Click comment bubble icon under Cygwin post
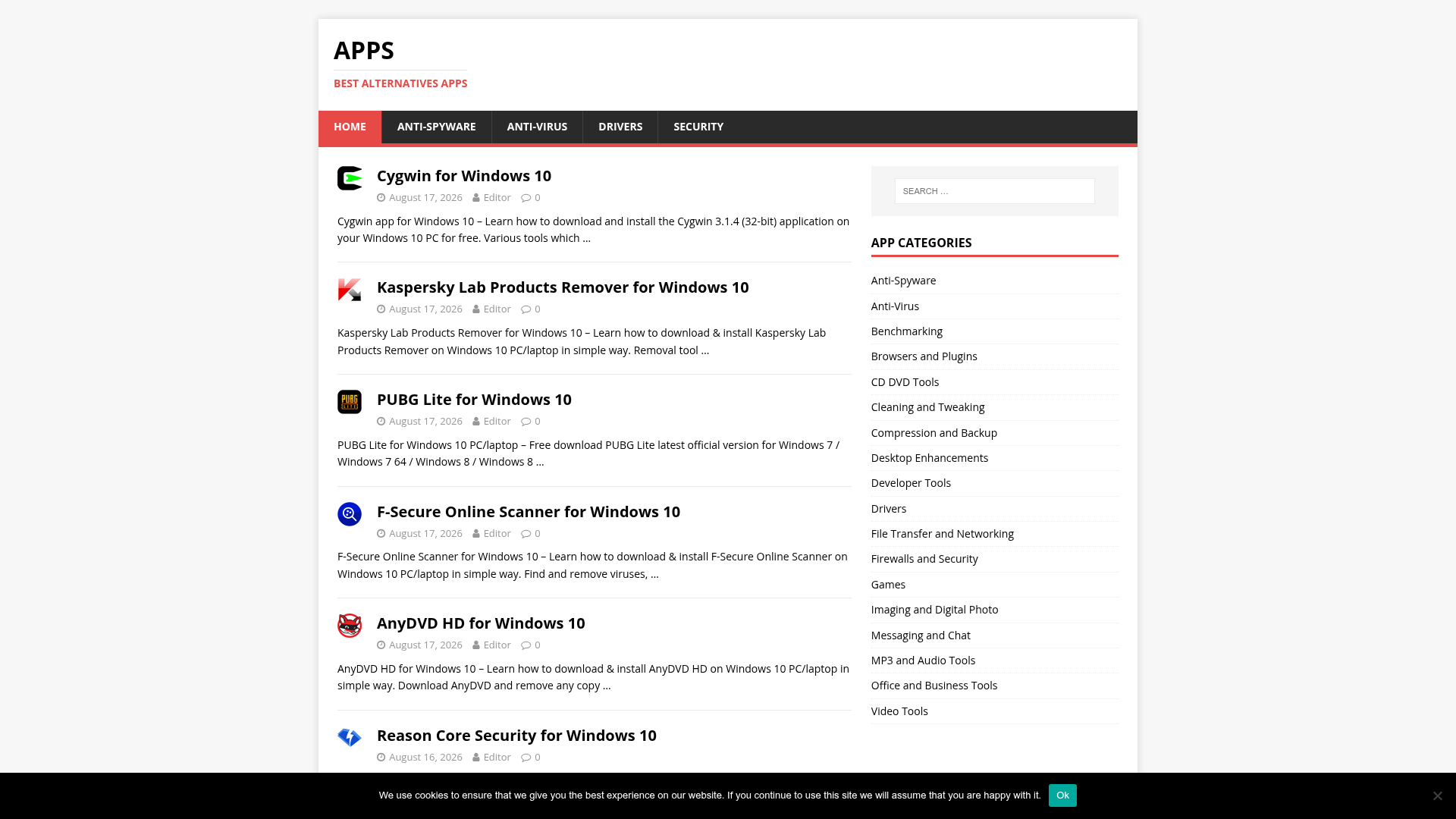The height and width of the screenshot is (819, 1456). pyautogui.click(x=526, y=198)
